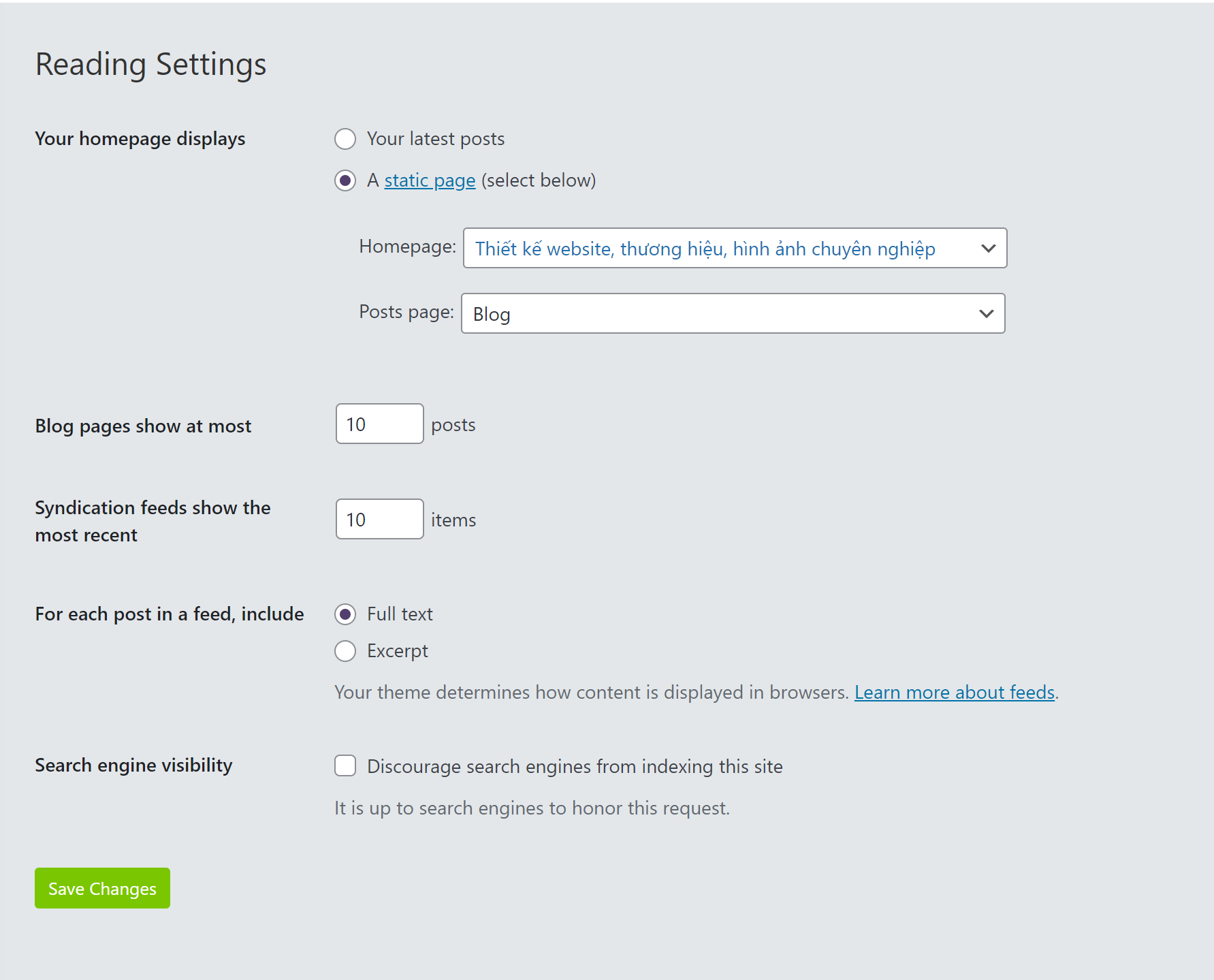Enable the discourage search engines checkbox

tap(345, 766)
